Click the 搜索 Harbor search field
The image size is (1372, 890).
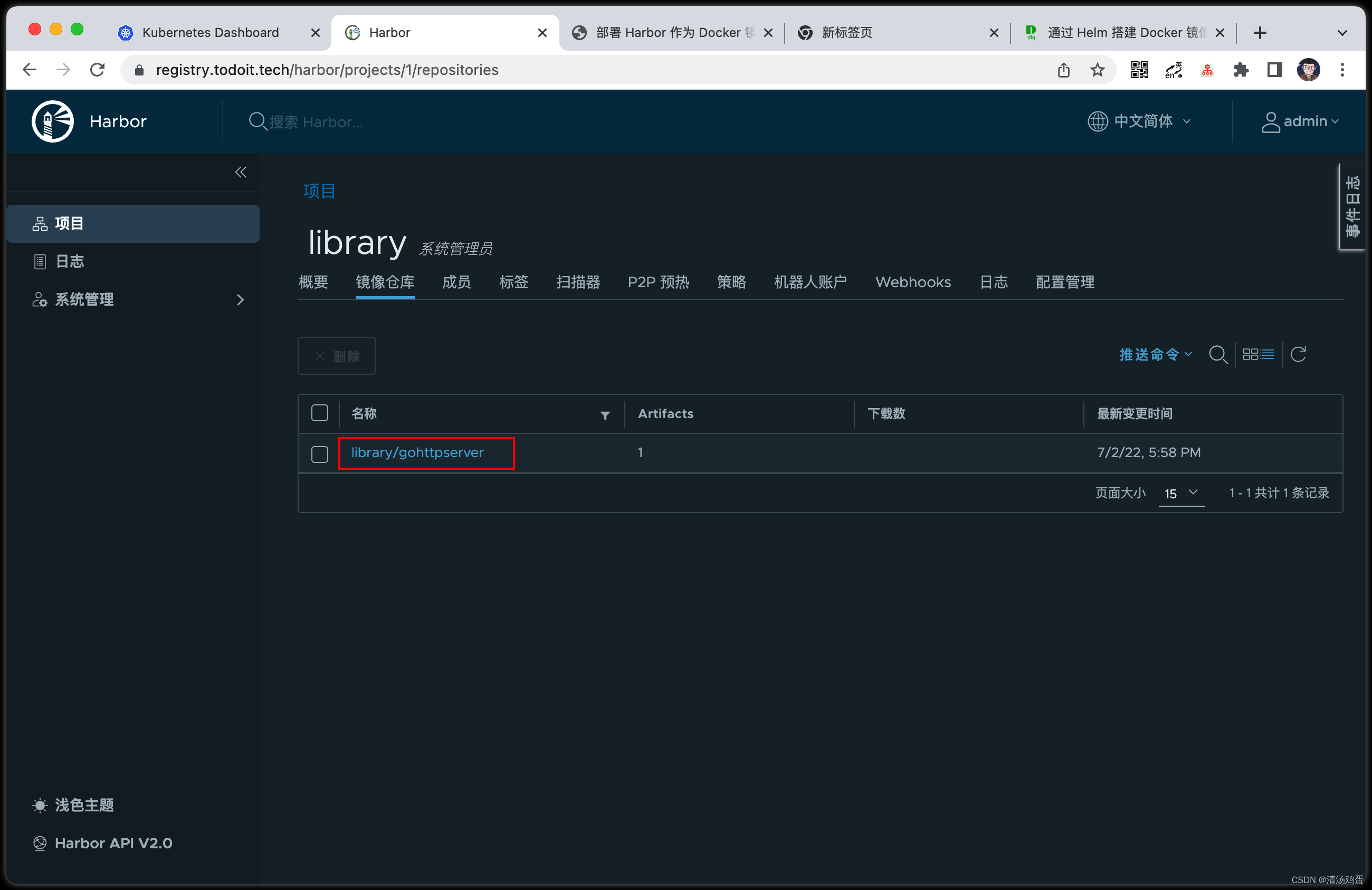pos(316,122)
